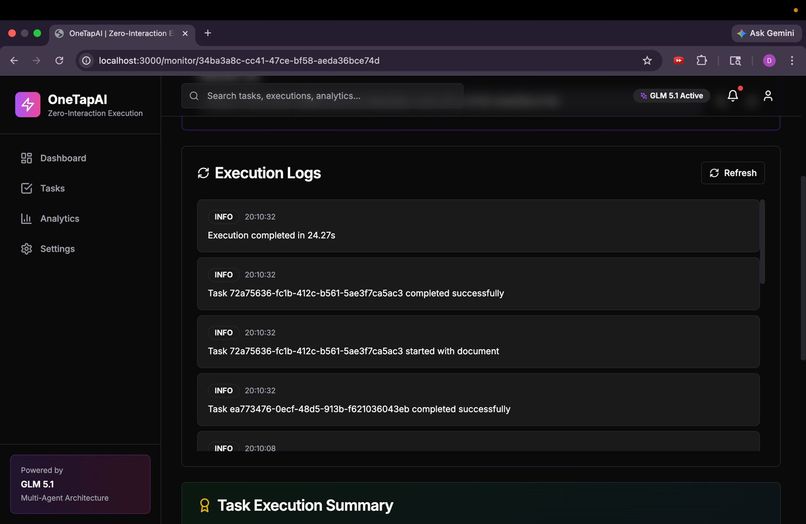Select the 'Task 72a75636... started with document' log entry
806x524 pixels.
tap(478, 342)
